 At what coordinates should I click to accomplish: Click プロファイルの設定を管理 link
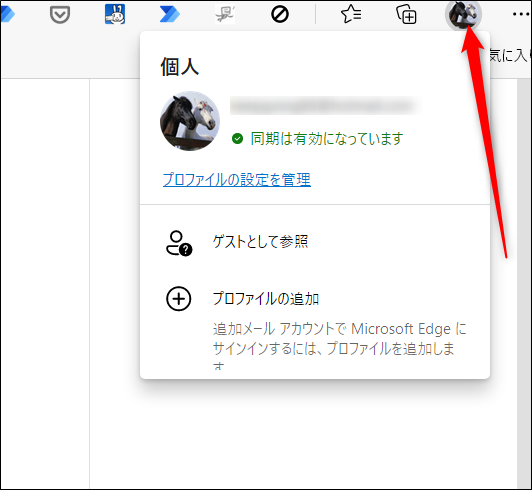coord(237,180)
